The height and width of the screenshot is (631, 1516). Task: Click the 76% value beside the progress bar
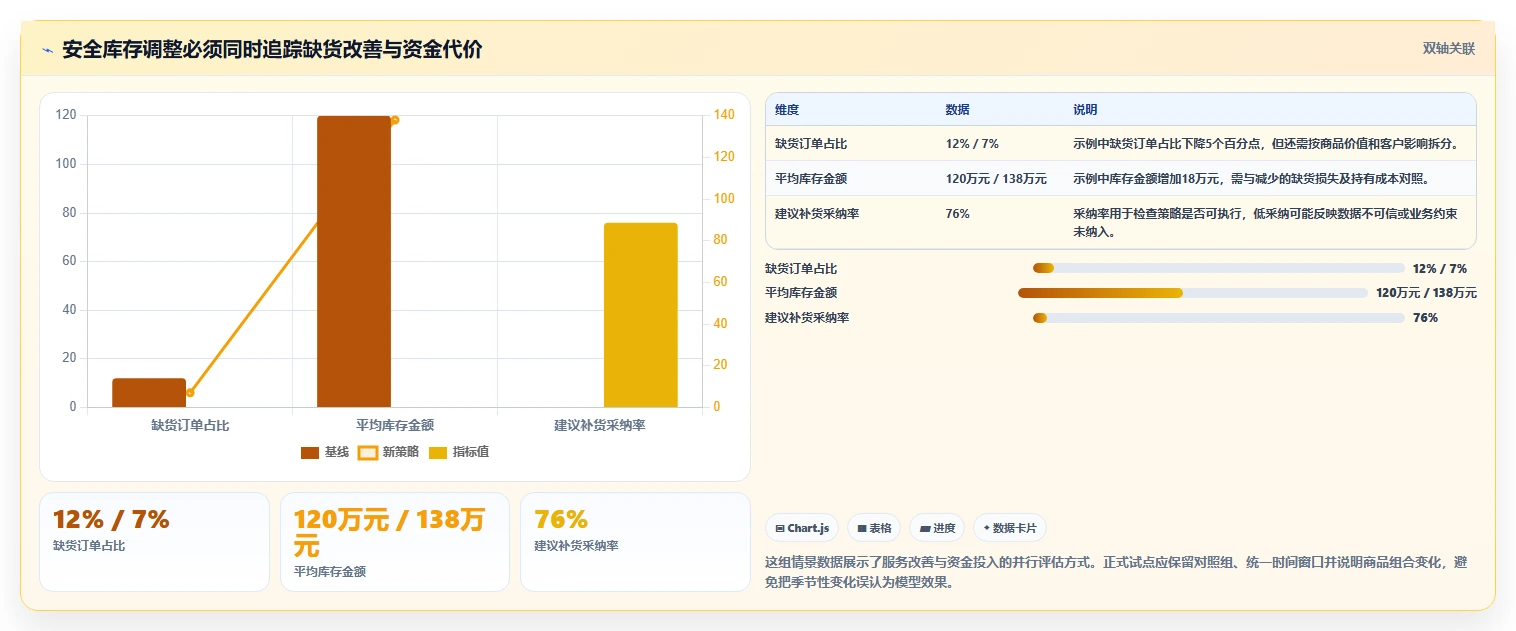1425,318
